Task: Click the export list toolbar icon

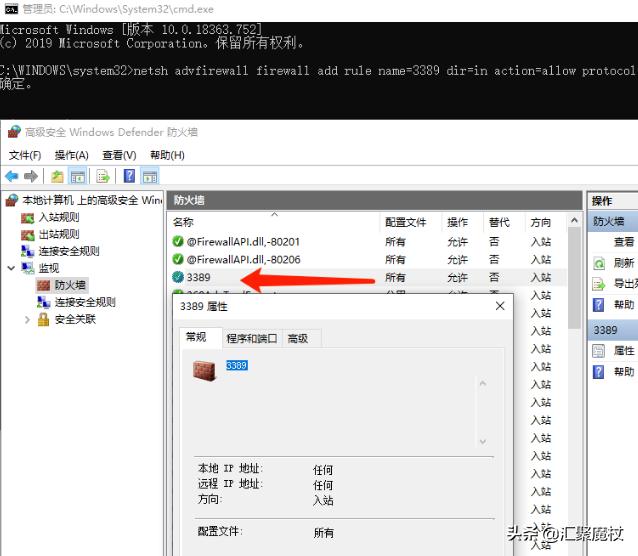Action: pos(103,176)
